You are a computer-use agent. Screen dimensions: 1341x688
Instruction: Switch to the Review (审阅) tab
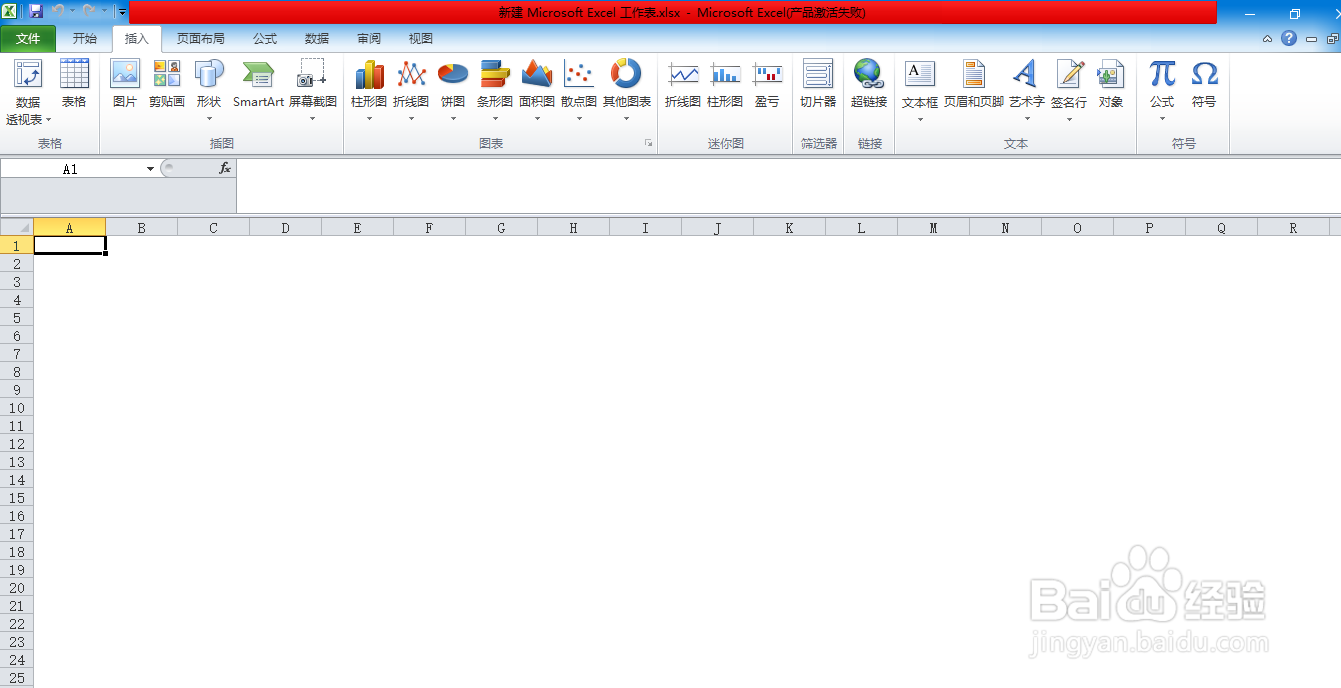pos(369,39)
